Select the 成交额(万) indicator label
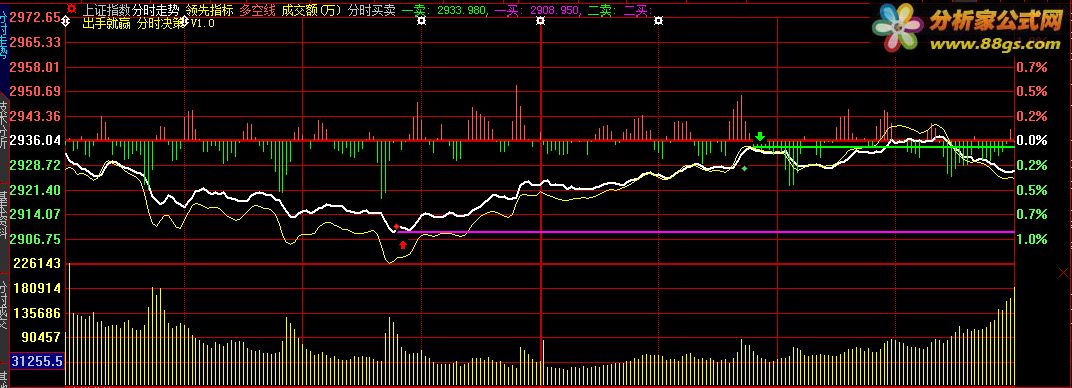 312,10
